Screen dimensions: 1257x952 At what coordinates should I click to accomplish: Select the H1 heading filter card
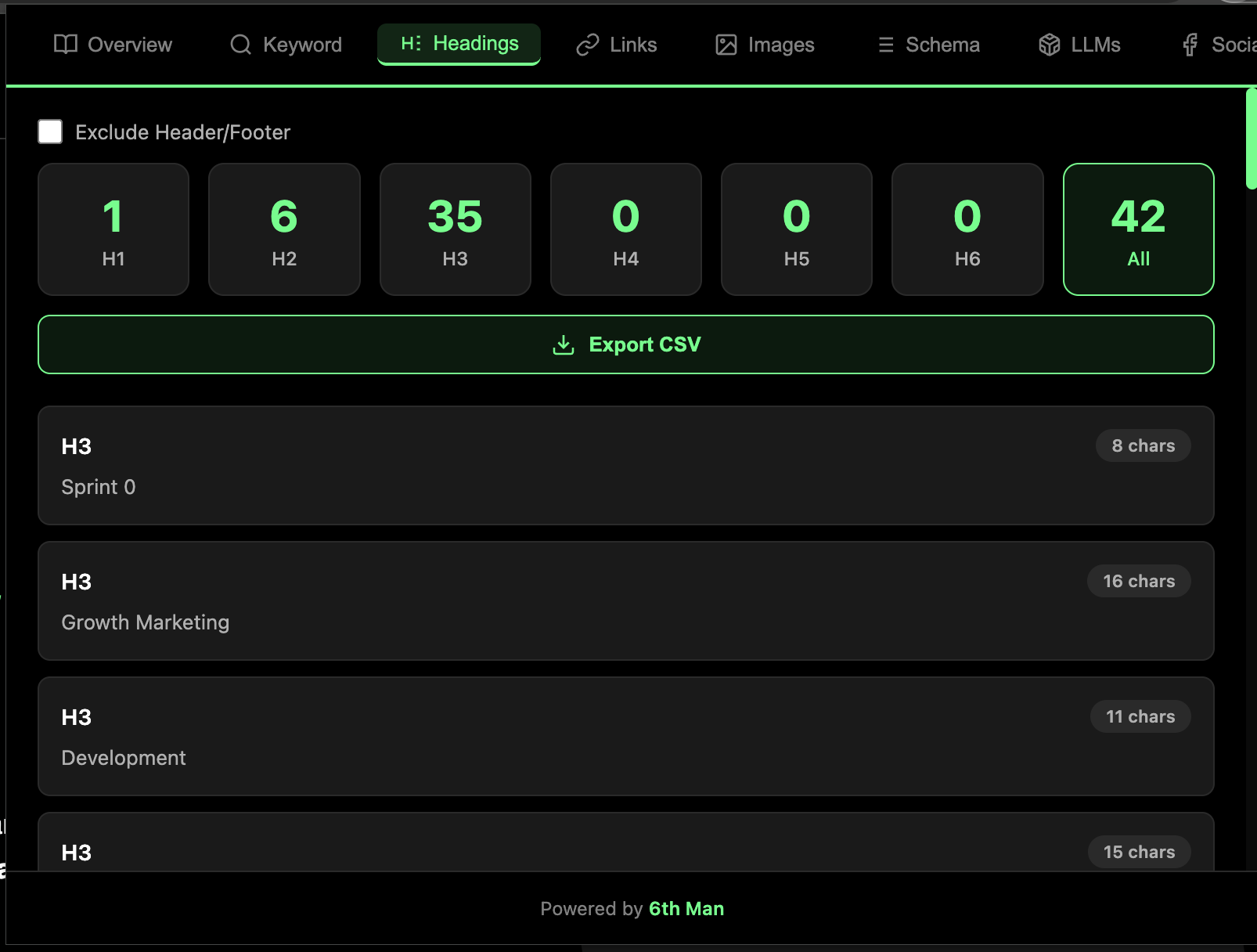tap(113, 229)
